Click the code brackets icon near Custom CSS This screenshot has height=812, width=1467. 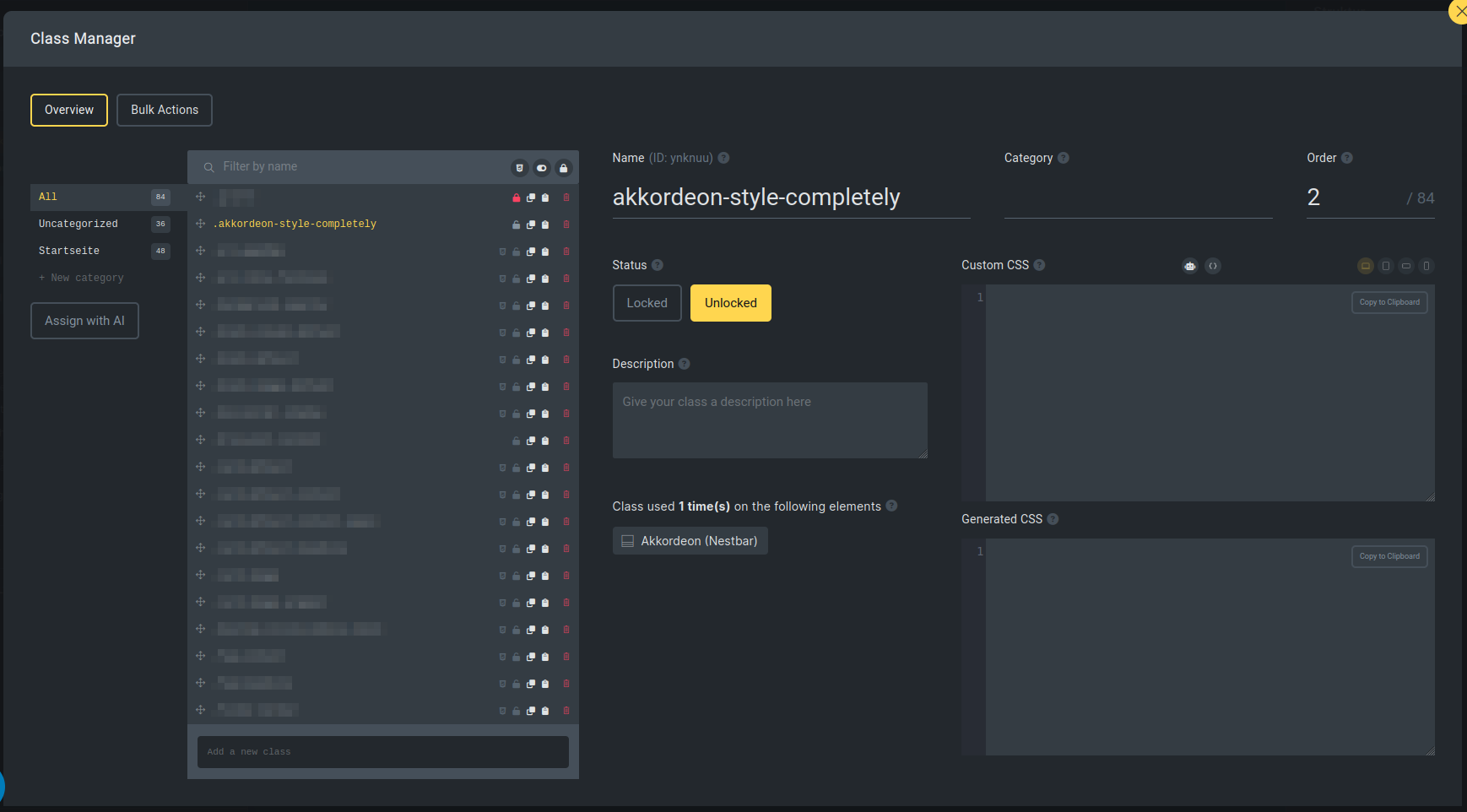tap(1213, 266)
